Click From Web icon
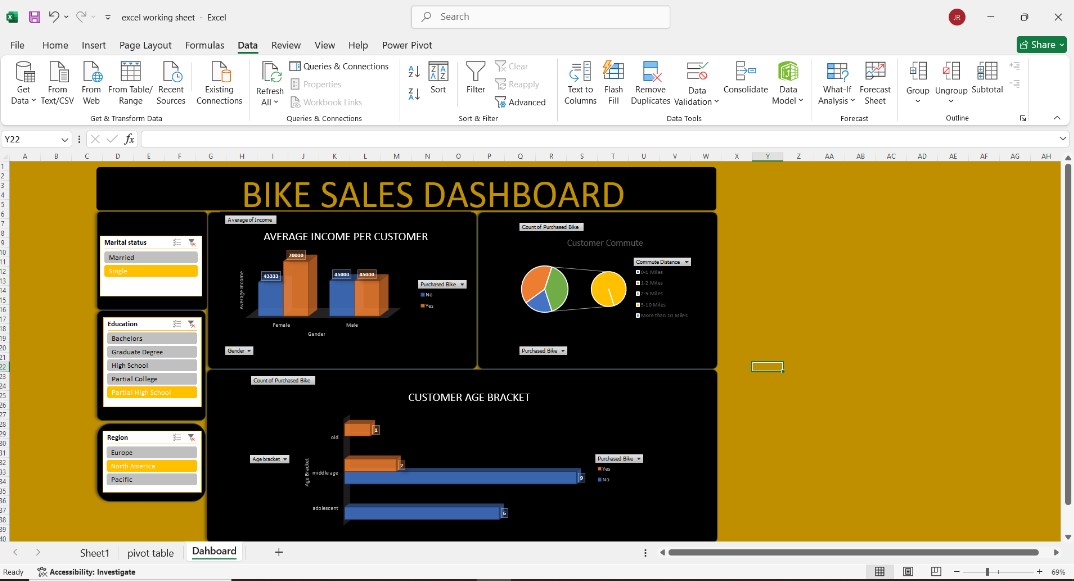The image size is (1074, 581). tap(92, 72)
